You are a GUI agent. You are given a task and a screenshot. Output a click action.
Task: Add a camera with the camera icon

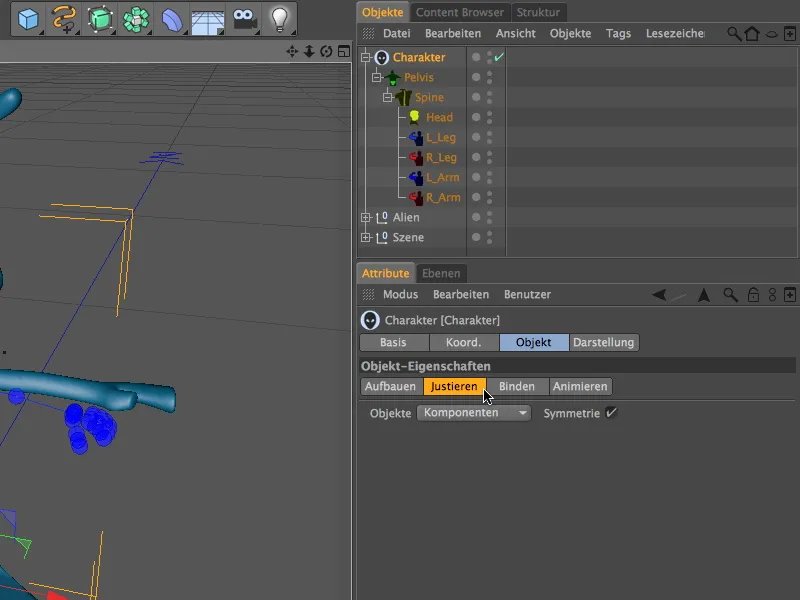[243, 19]
